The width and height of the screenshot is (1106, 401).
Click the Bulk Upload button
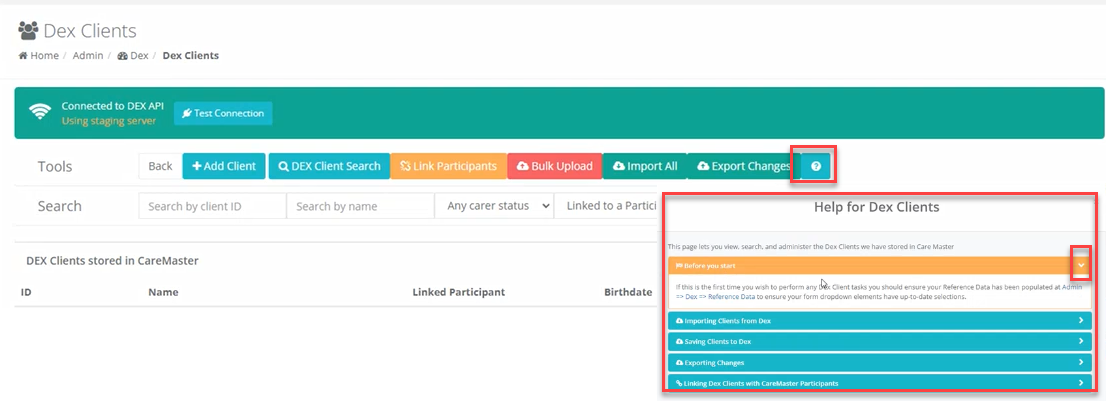tap(554, 166)
